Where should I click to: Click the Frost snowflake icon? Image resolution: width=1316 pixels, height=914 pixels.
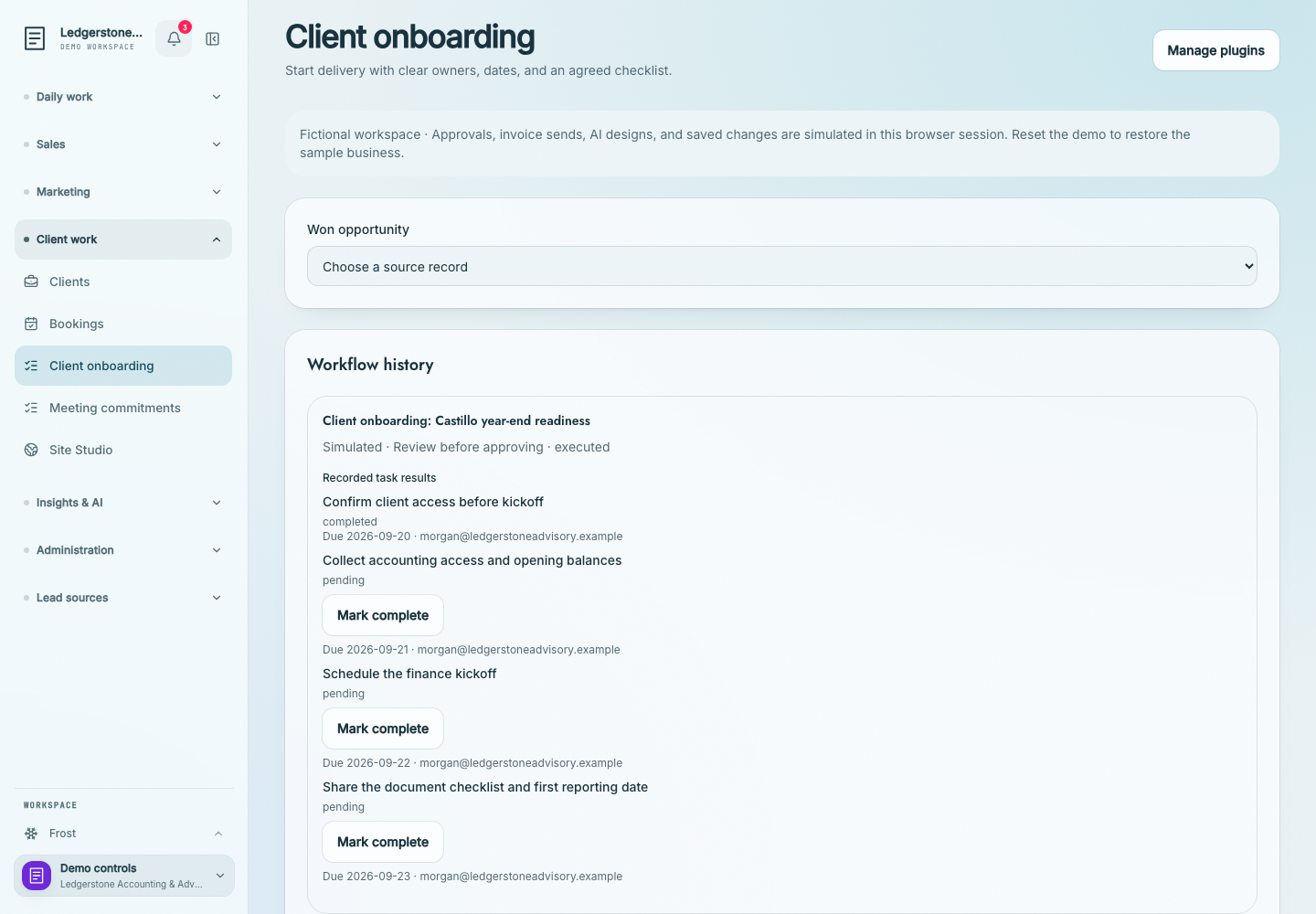[x=31, y=834]
